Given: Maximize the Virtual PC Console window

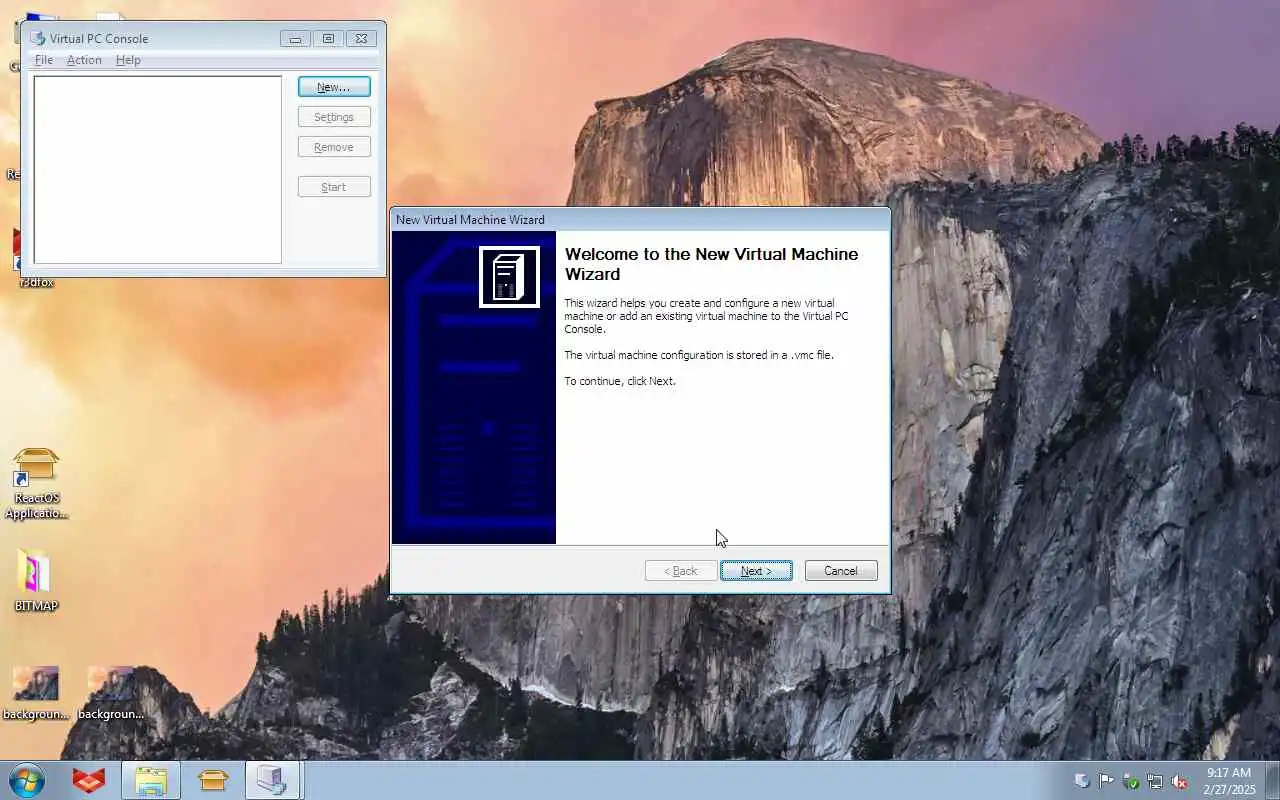Looking at the screenshot, I should pos(328,39).
